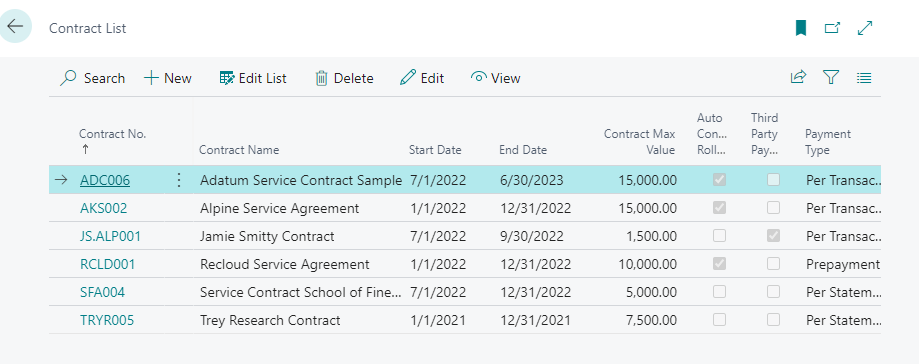
Task: Click Trey Research Contract cell
Action: point(270,320)
